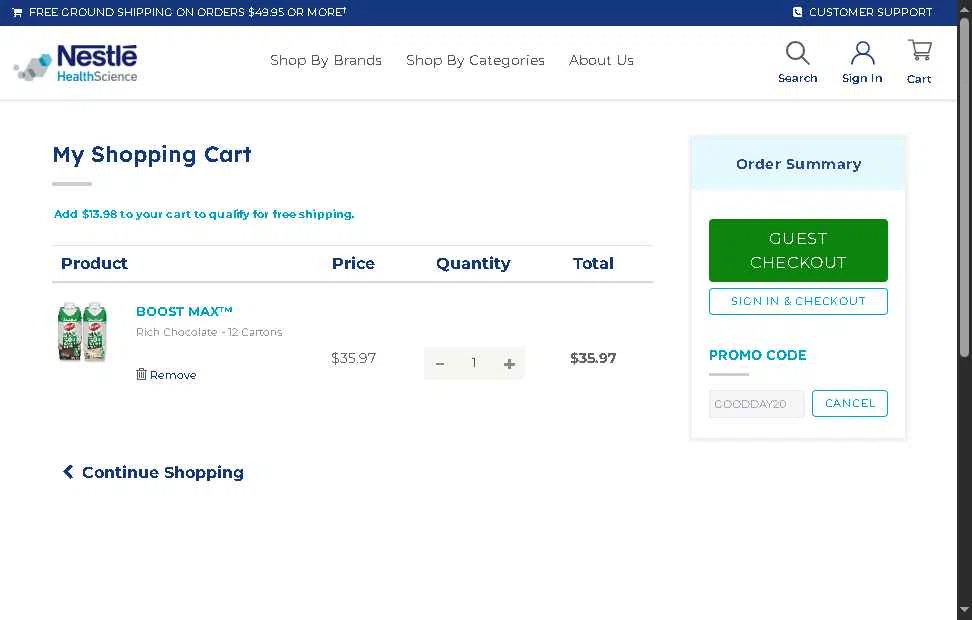Click the BOOST MAX product thumbnail
The width and height of the screenshot is (972, 620).
coord(82,332)
